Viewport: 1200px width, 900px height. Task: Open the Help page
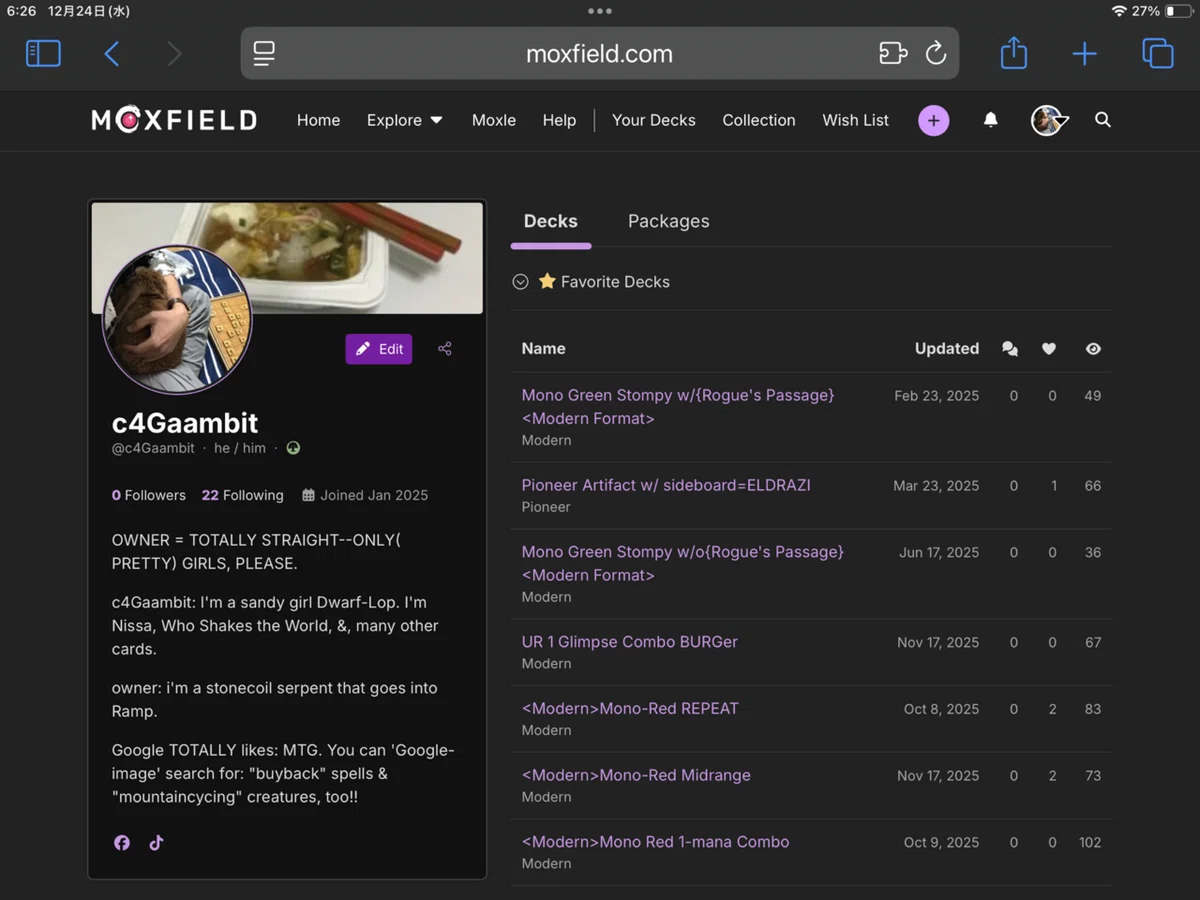pos(559,120)
